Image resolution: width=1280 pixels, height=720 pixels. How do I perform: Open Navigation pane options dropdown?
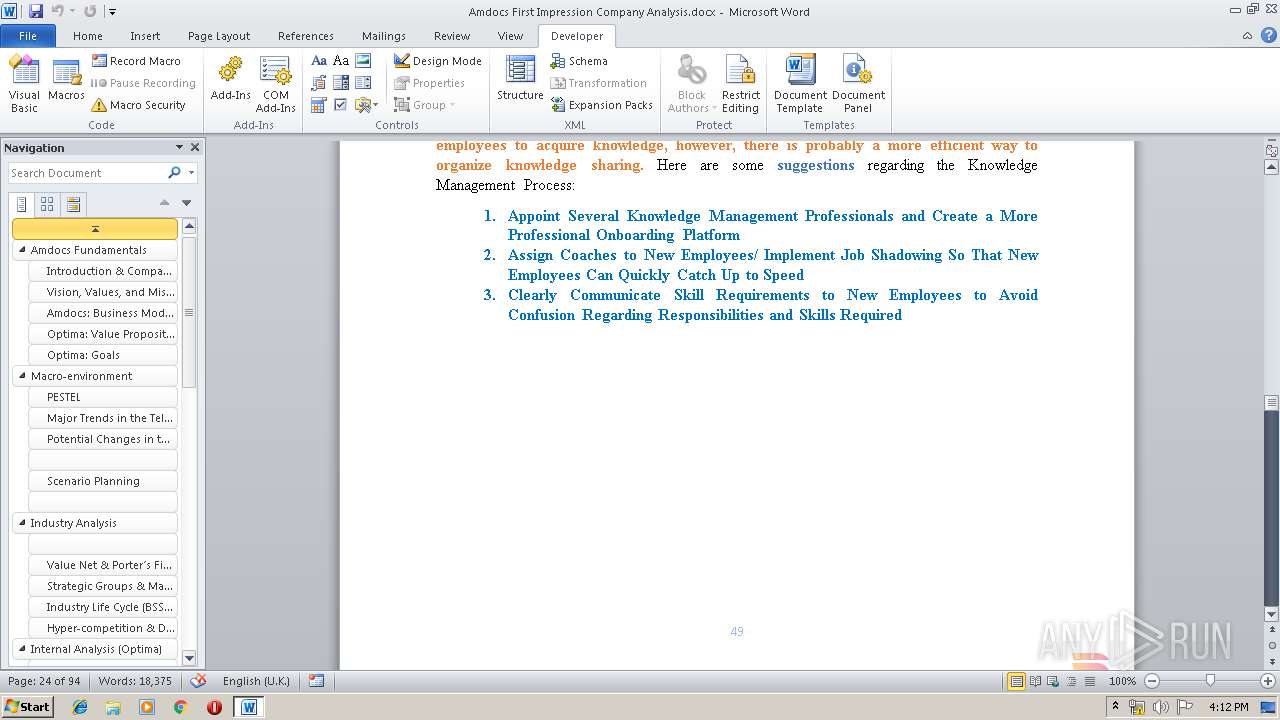(x=179, y=147)
